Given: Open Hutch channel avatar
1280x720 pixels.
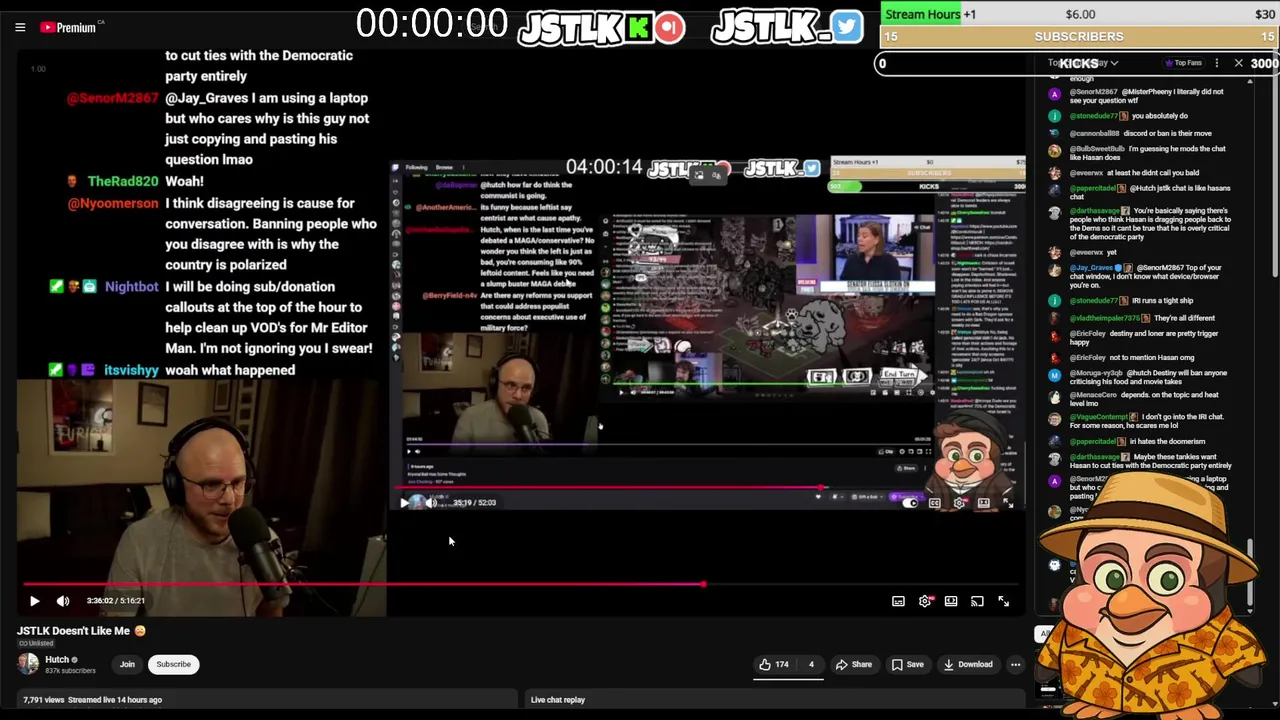Looking at the screenshot, I should coord(28,663).
